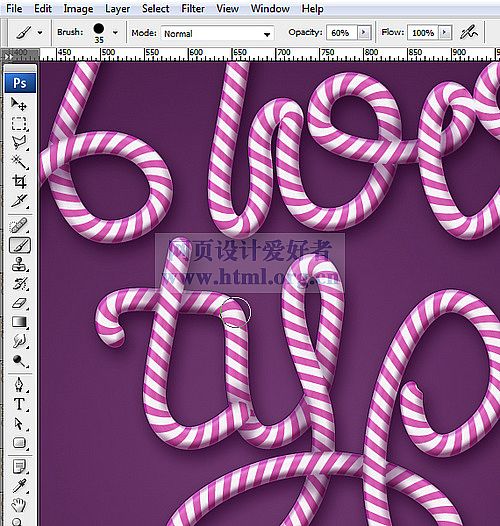Select the Rectangular Marquee tool
Image resolution: width=500 pixels, height=526 pixels.
coord(19,123)
